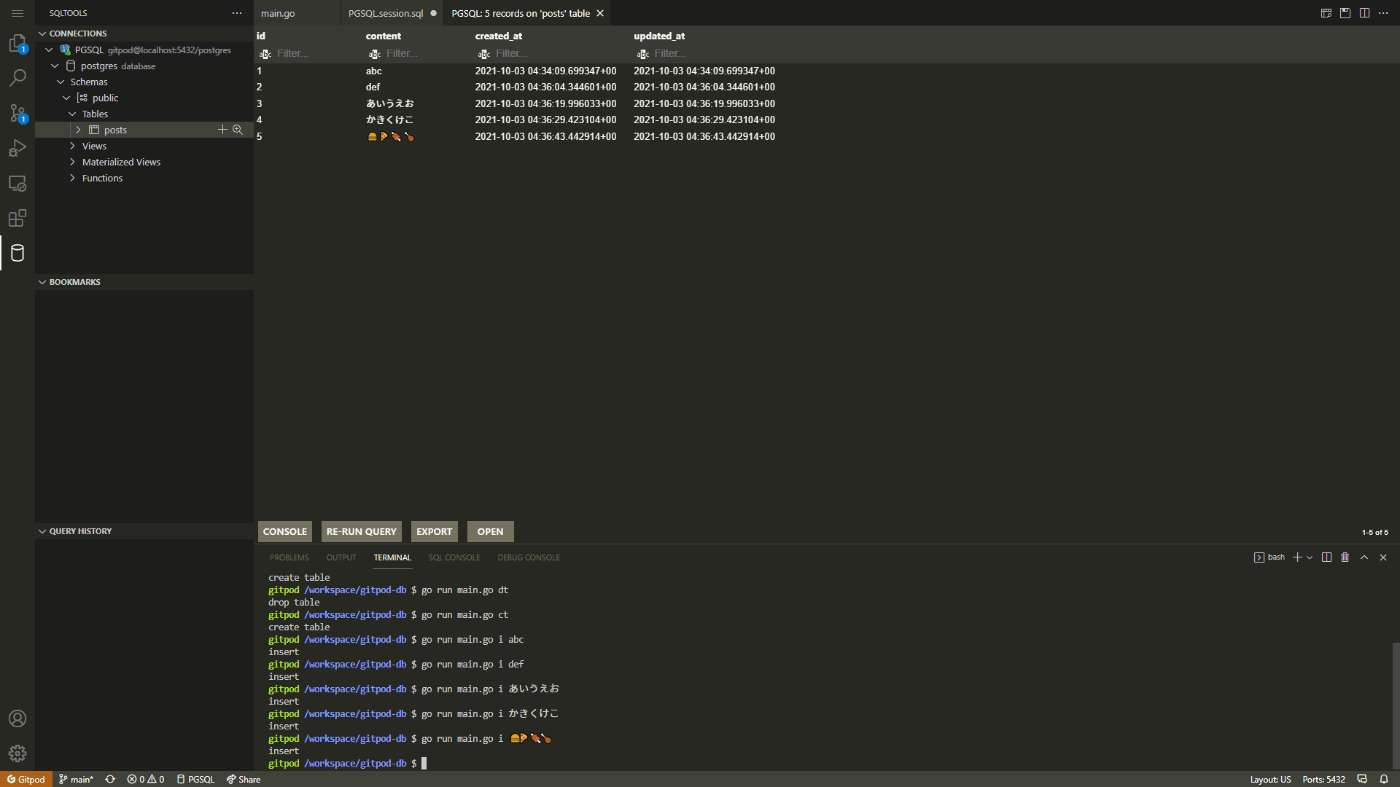Collapse the postgres database node
This screenshot has width=1400, height=787.
click(x=56, y=65)
